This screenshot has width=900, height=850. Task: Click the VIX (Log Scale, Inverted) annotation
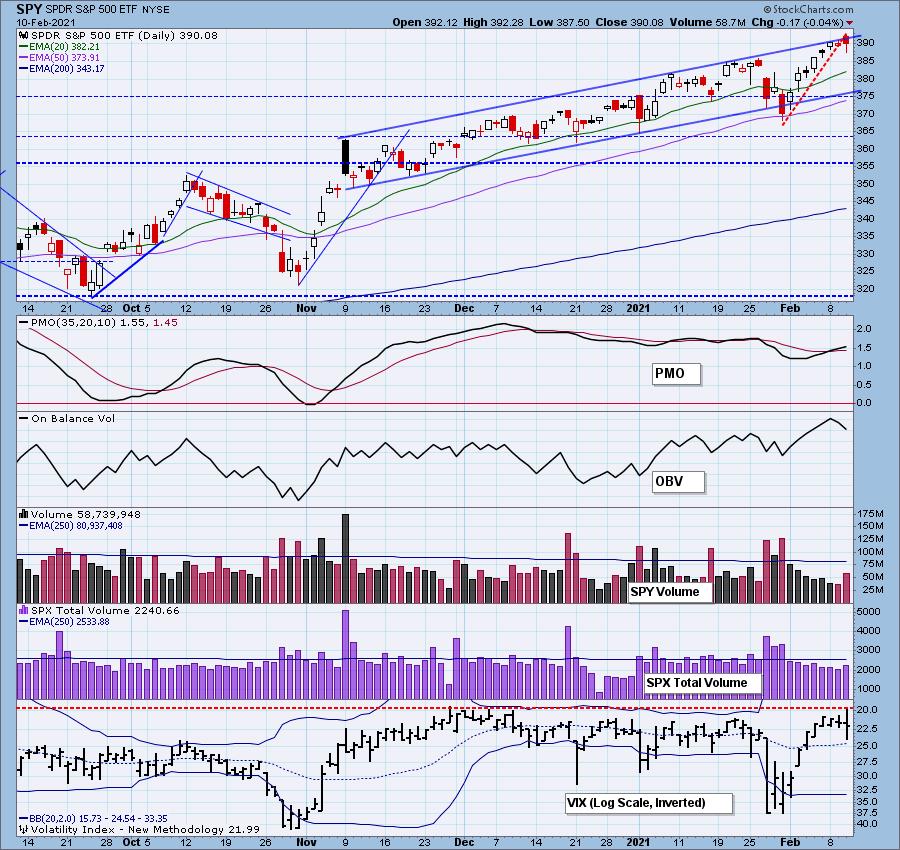pos(649,803)
